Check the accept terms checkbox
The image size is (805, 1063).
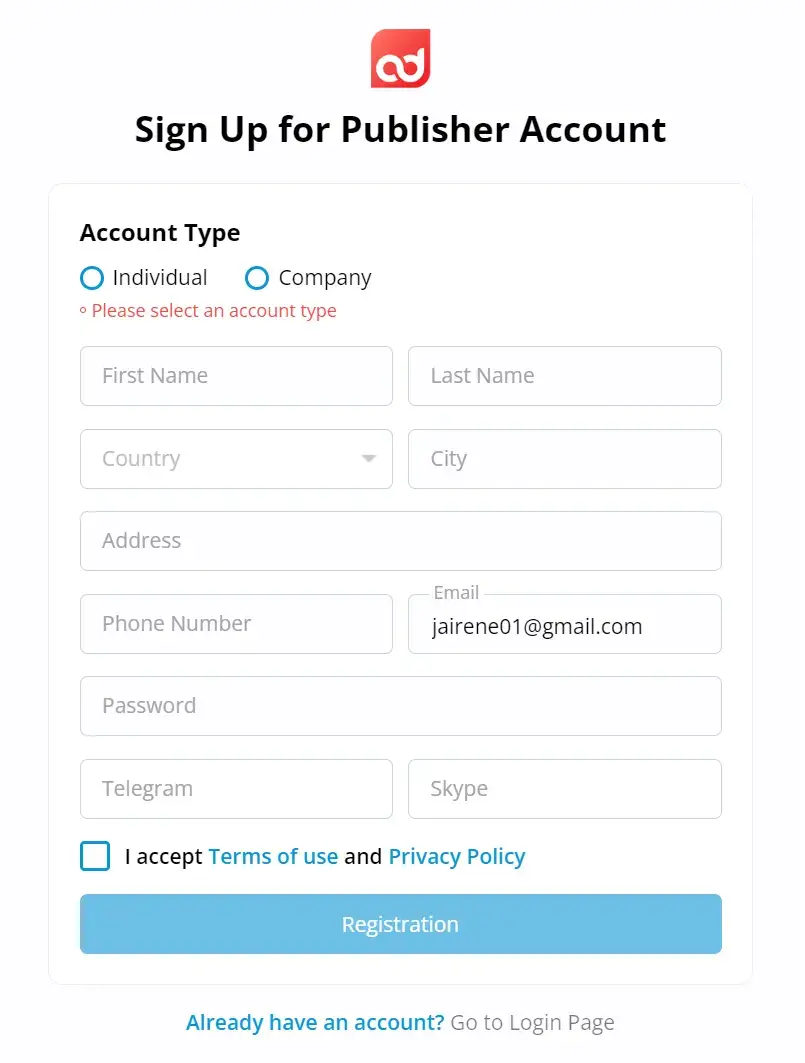point(95,856)
